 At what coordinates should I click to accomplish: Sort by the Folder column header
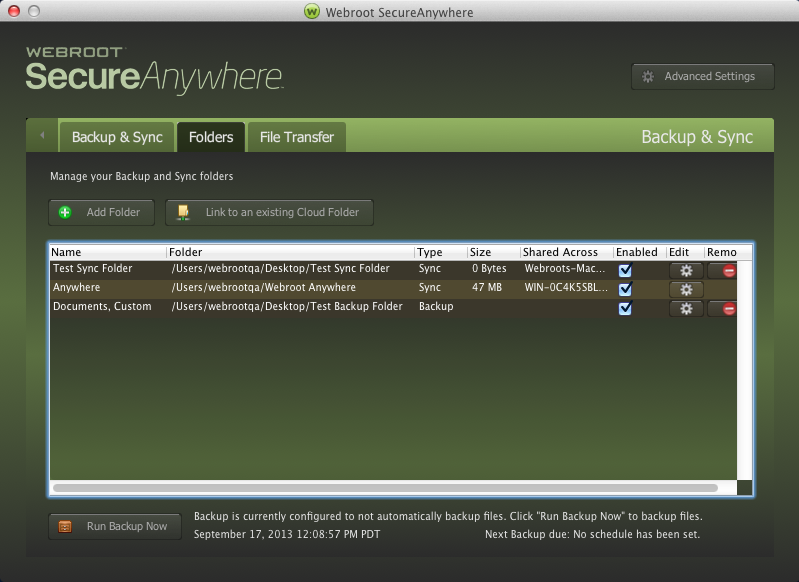(290, 252)
